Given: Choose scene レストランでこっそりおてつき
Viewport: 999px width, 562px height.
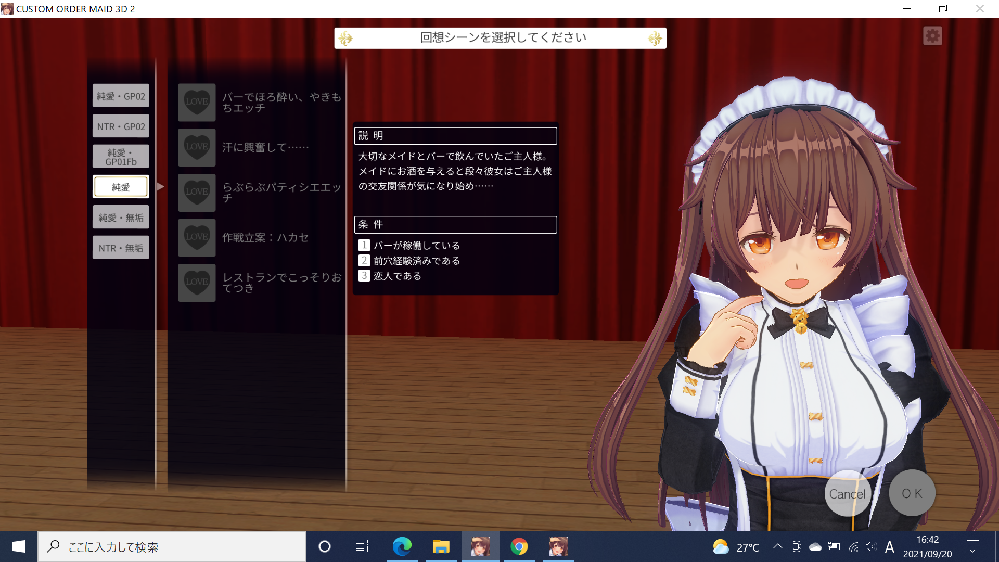Looking at the screenshot, I should tap(282, 282).
